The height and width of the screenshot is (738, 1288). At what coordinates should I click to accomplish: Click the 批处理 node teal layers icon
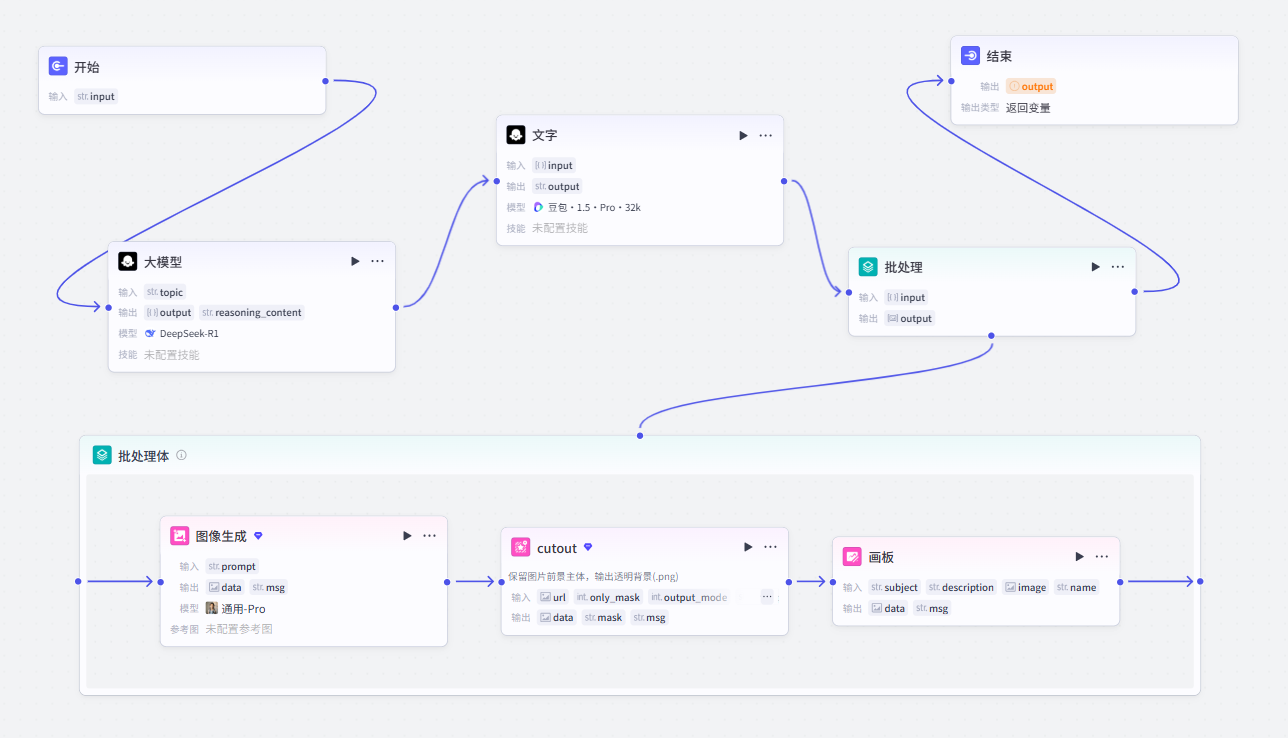[x=868, y=267]
